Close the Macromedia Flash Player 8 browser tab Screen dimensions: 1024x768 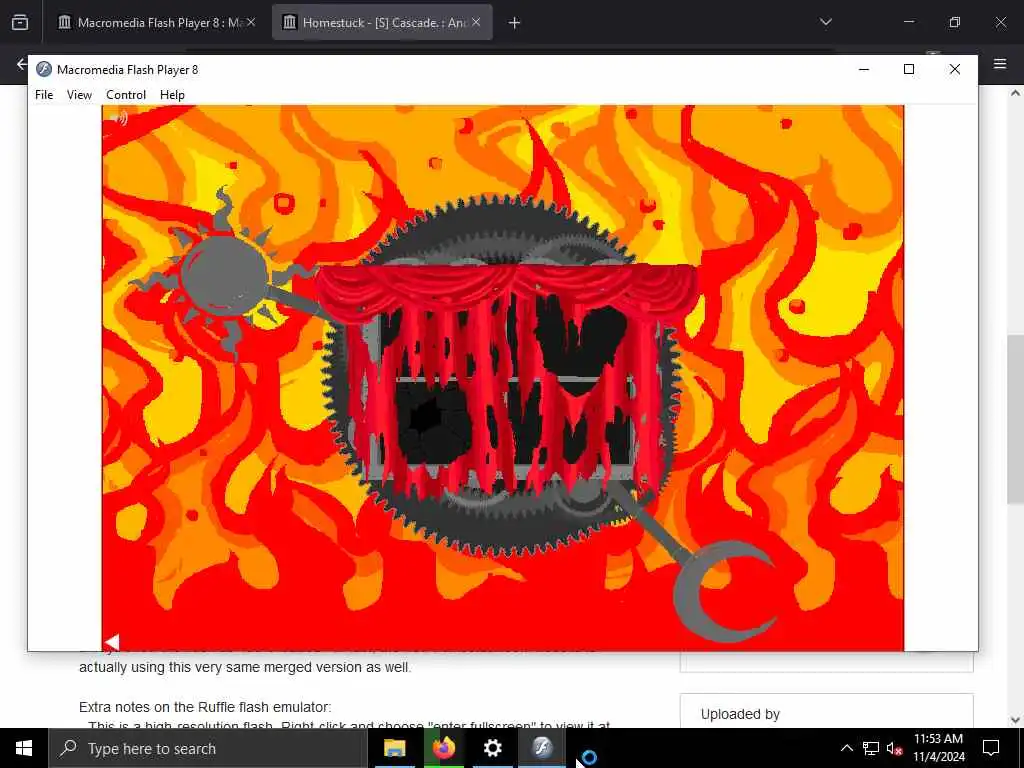coord(251,22)
